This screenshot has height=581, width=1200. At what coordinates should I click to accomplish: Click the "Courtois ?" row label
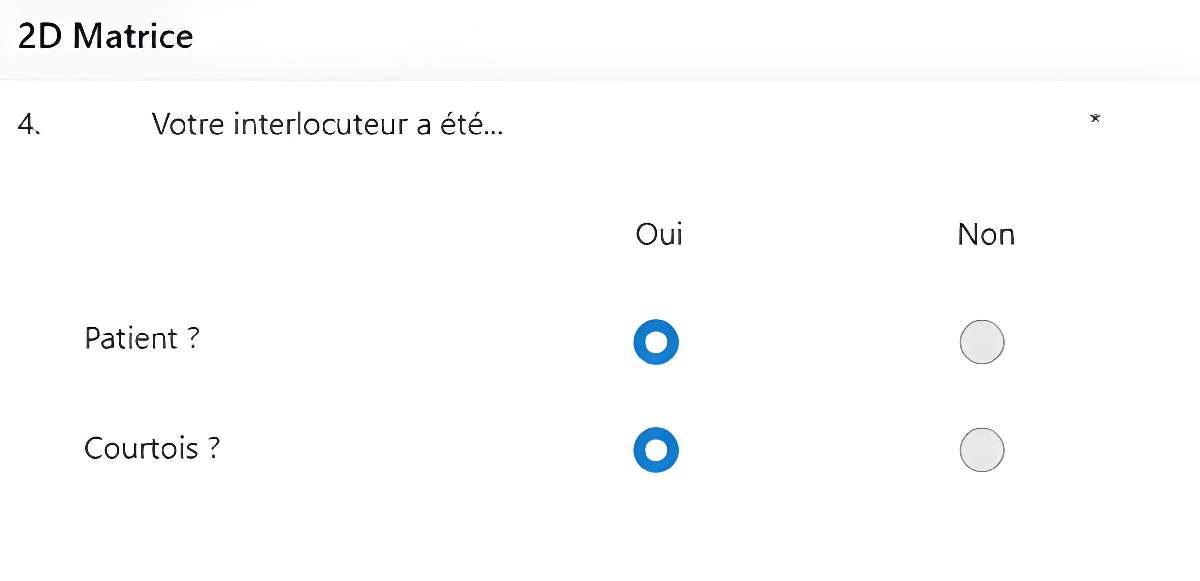point(152,448)
